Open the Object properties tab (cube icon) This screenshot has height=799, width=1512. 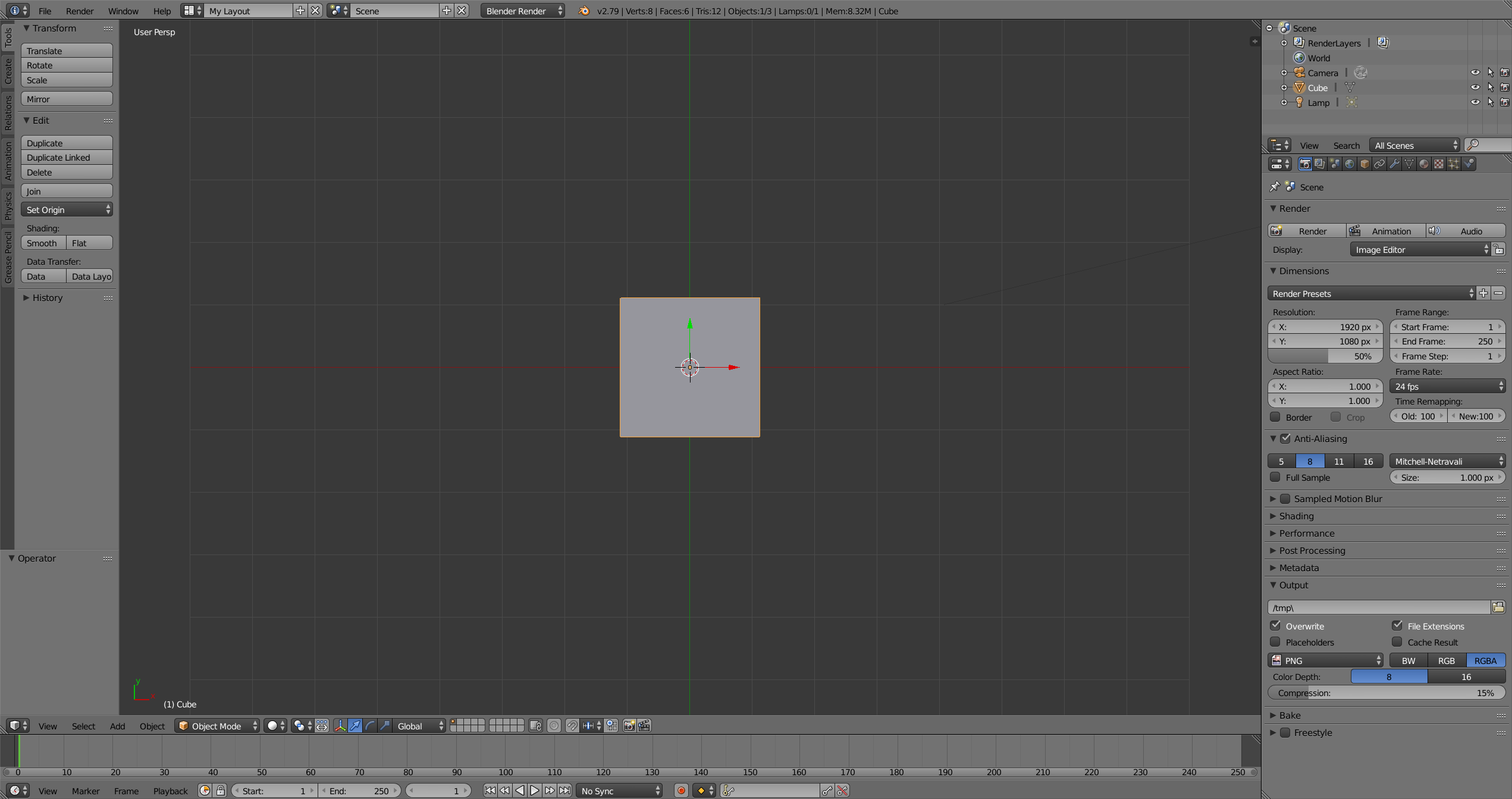1364,164
